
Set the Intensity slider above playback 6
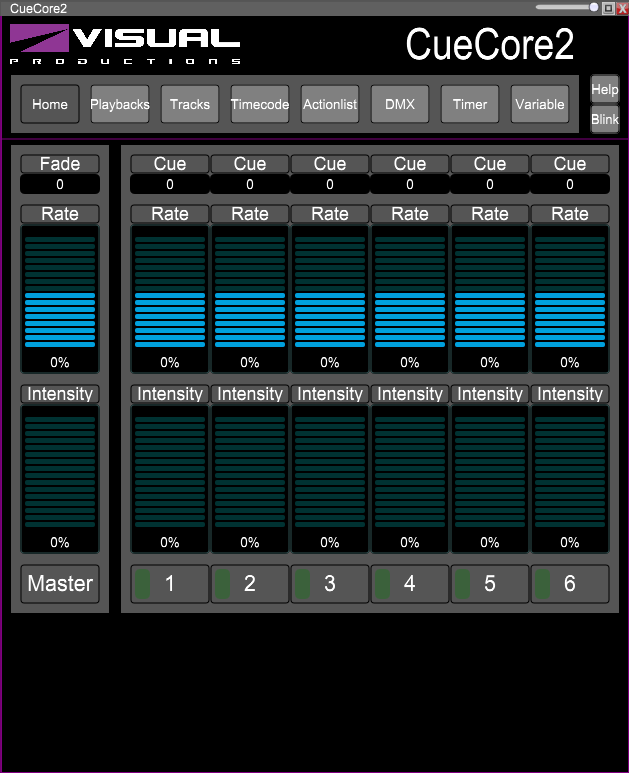pyautogui.click(x=570, y=479)
